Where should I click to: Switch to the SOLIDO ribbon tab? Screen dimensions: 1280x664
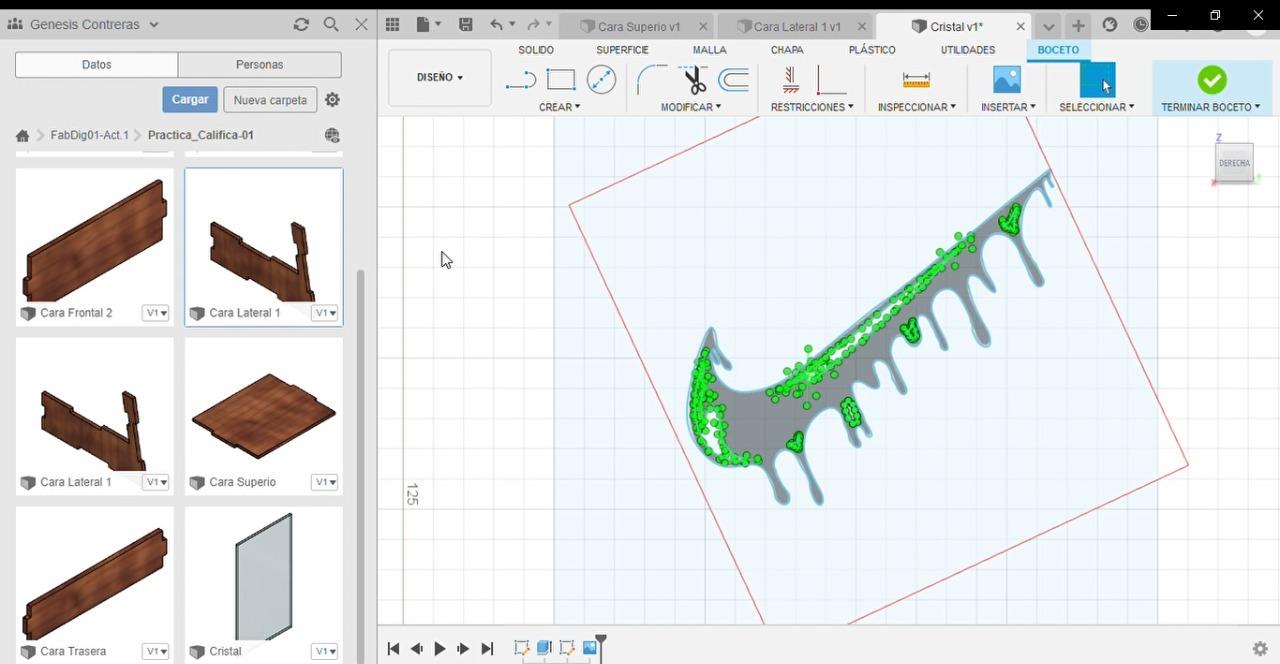536,50
